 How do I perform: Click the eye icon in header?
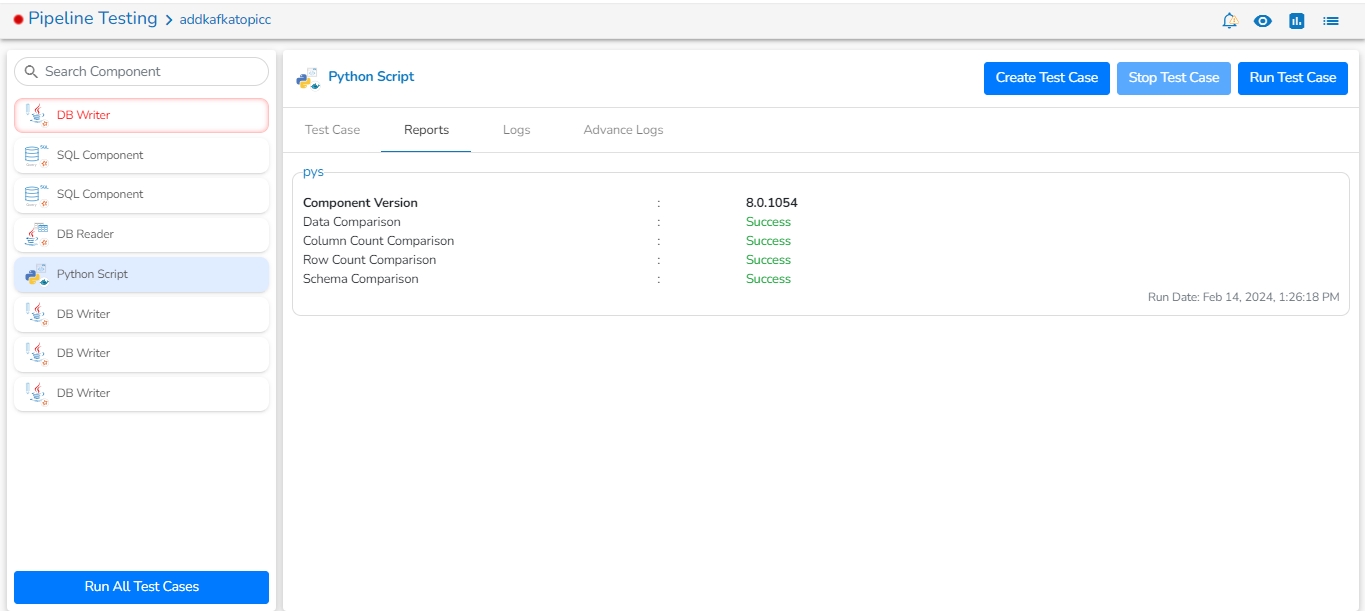point(1263,20)
